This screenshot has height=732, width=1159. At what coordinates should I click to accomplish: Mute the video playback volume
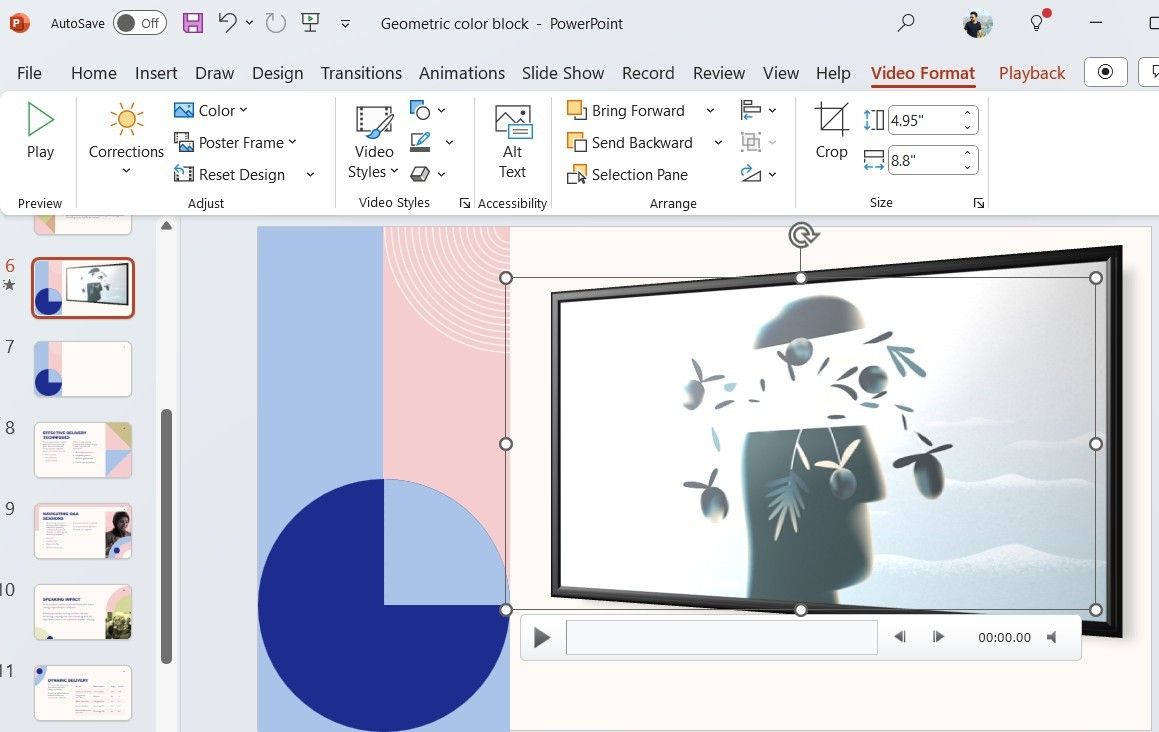click(x=1051, y=637)
